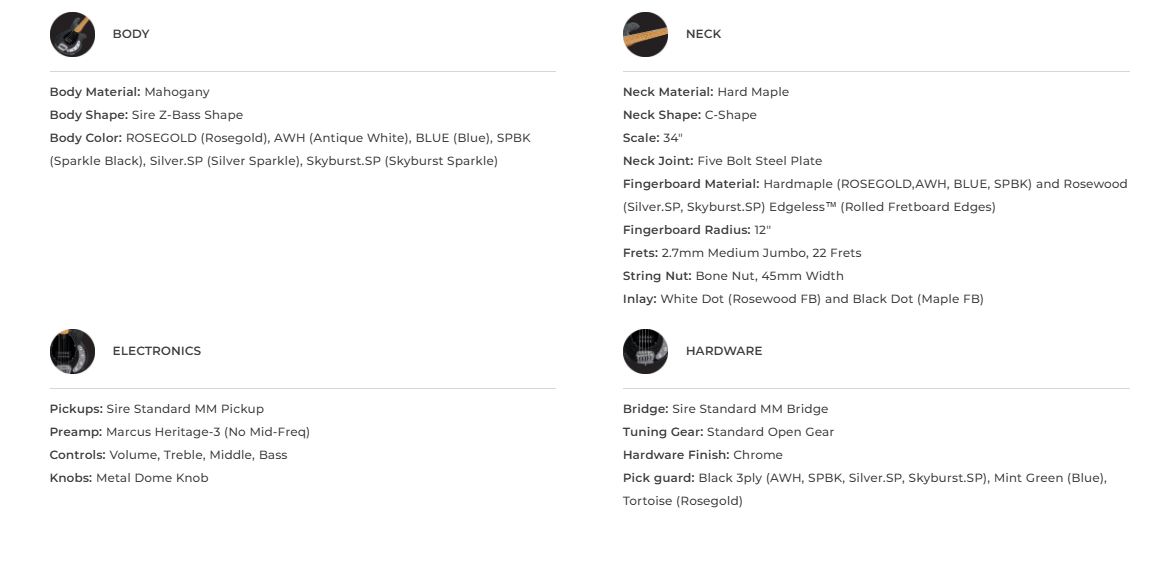Click the Pick guard label
This screenshot has width=1173, height=566.
pos(659,478)
